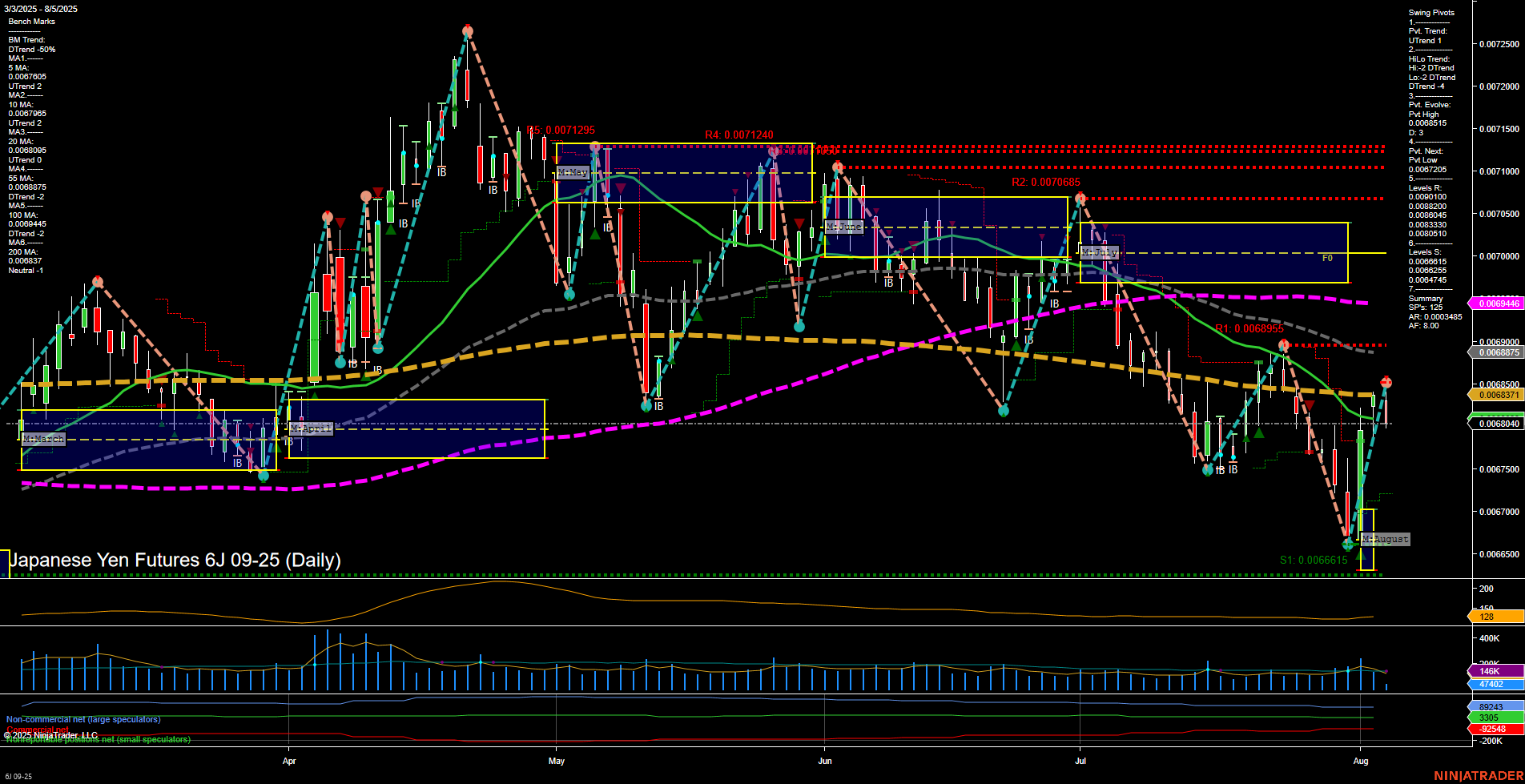This screenshot has height=784, width=1525.
Task: Click the Bench Marks legend header top left
Action: tap(30, 21)
